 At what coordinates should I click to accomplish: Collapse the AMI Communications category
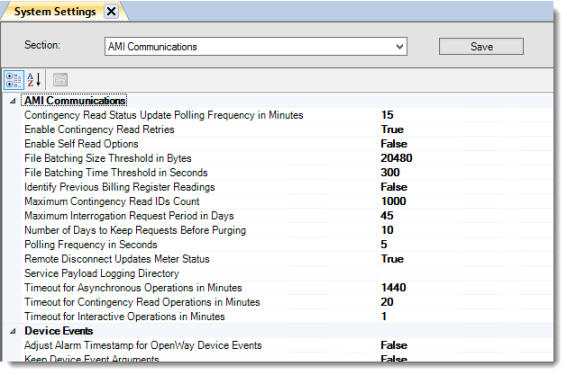13,101
